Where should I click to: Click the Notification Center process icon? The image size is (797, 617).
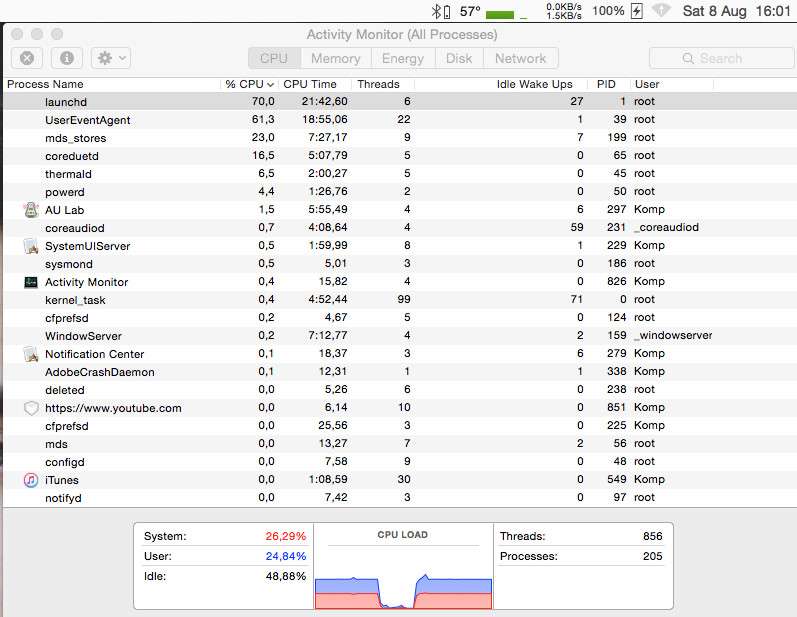31,354
